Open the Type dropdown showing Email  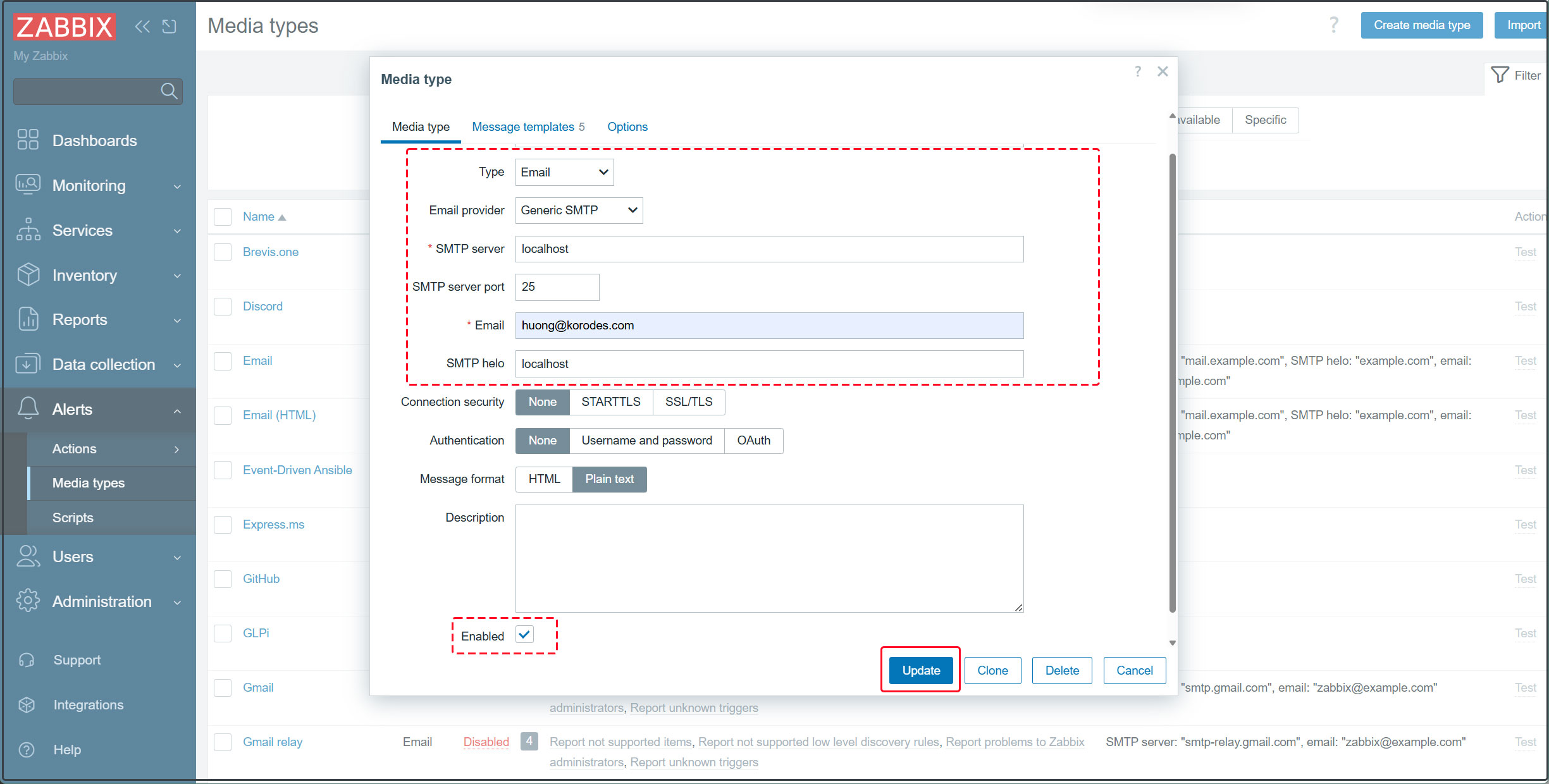pos(564,173)
